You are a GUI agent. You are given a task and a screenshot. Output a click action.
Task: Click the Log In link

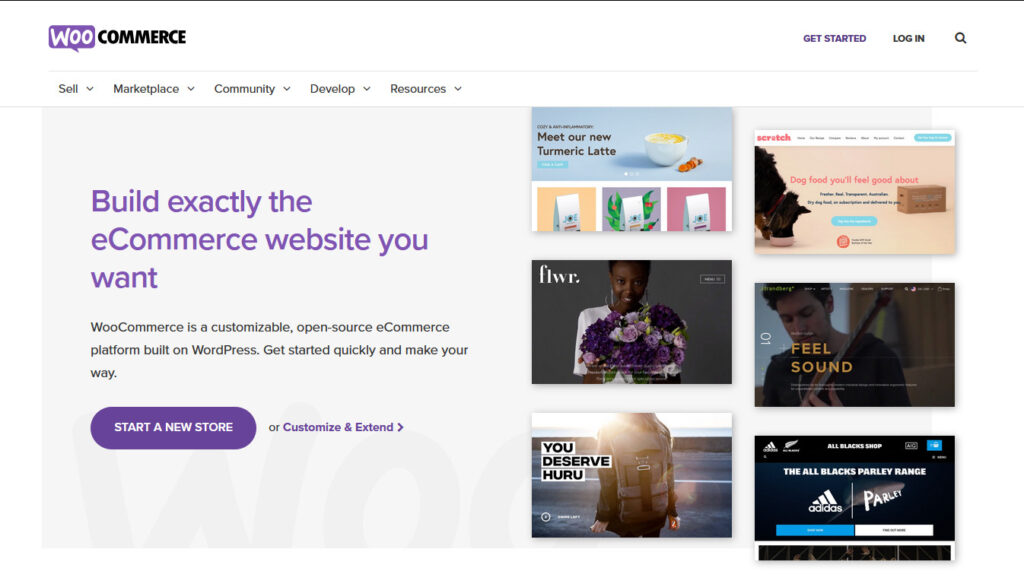click(908, 39)
